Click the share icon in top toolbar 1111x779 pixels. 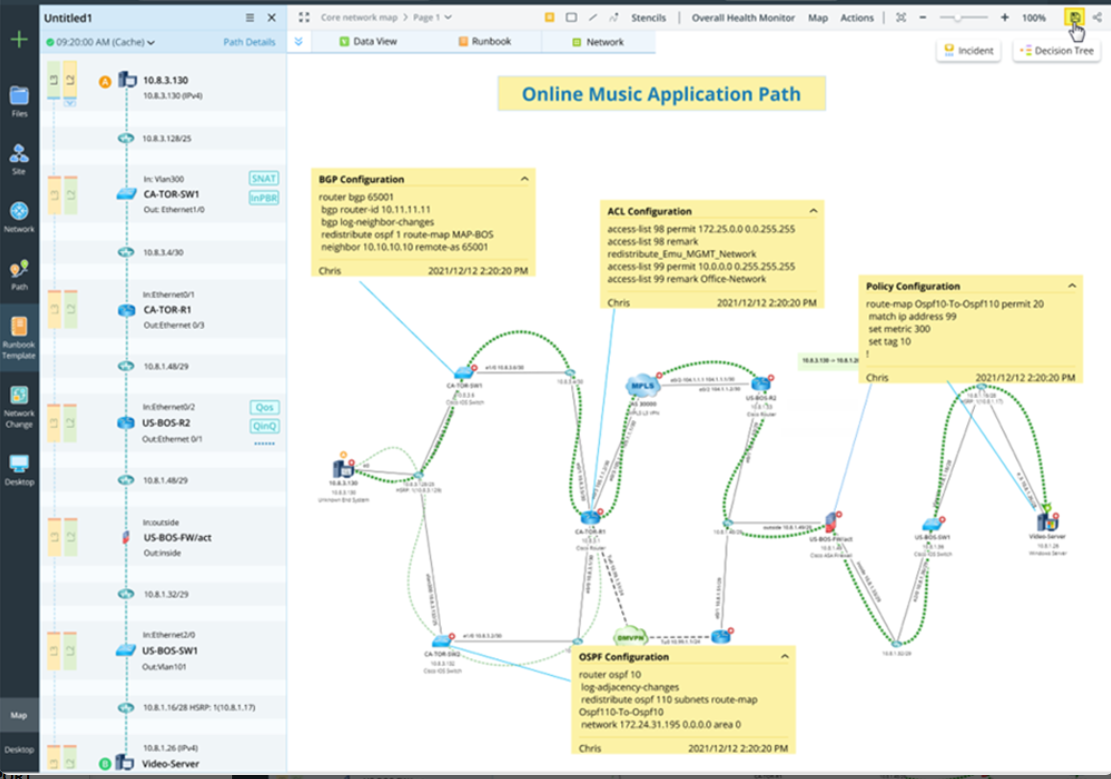[1096, 18]
